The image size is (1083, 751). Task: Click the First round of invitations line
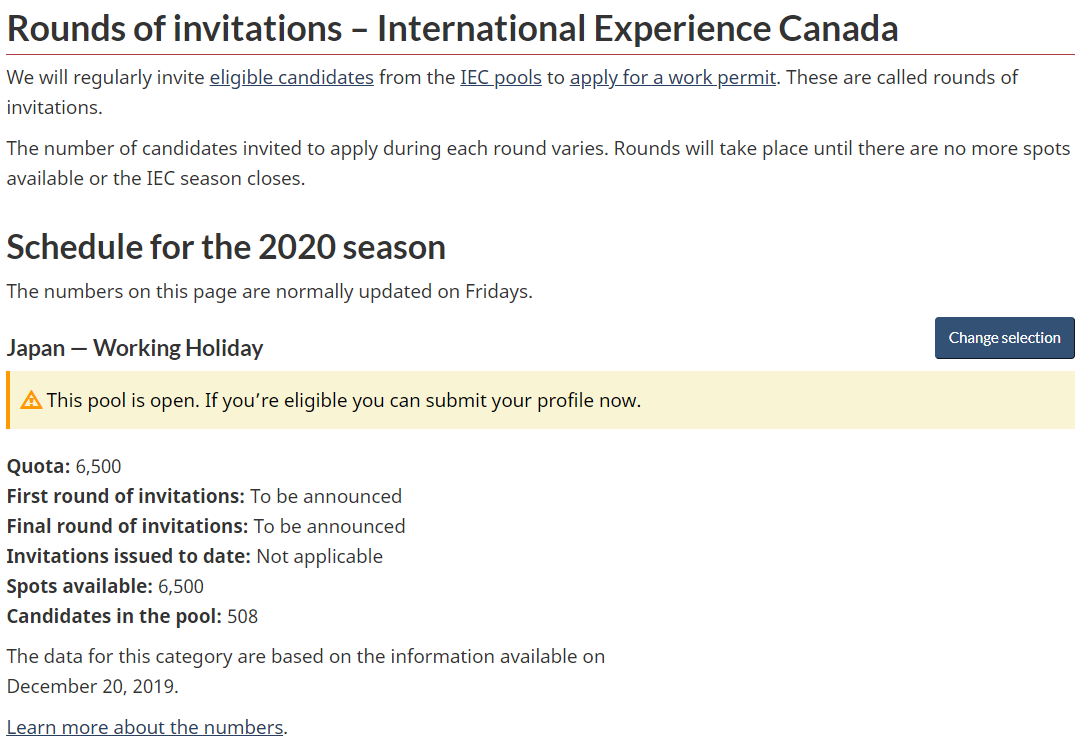point(204,496)
